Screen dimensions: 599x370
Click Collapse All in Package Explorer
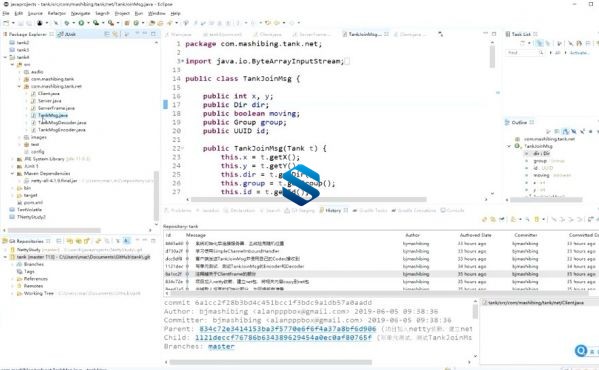point(107,34)
